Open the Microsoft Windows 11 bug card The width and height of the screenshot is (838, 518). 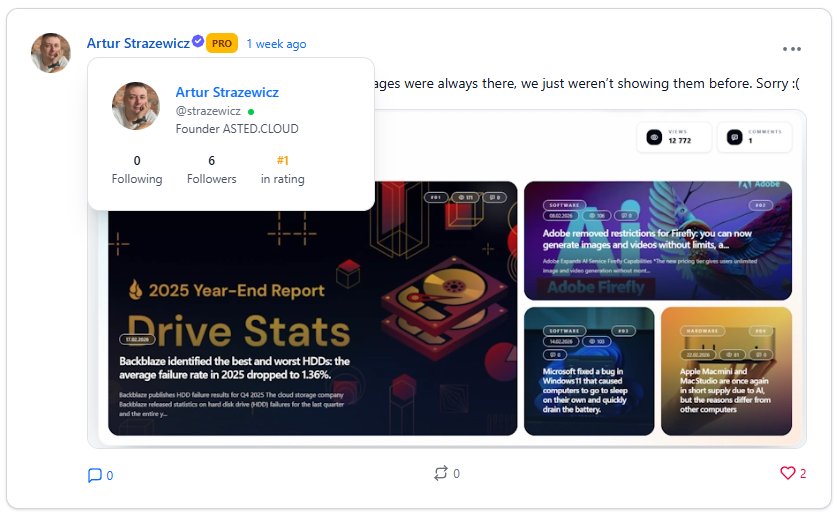point(589,372)
